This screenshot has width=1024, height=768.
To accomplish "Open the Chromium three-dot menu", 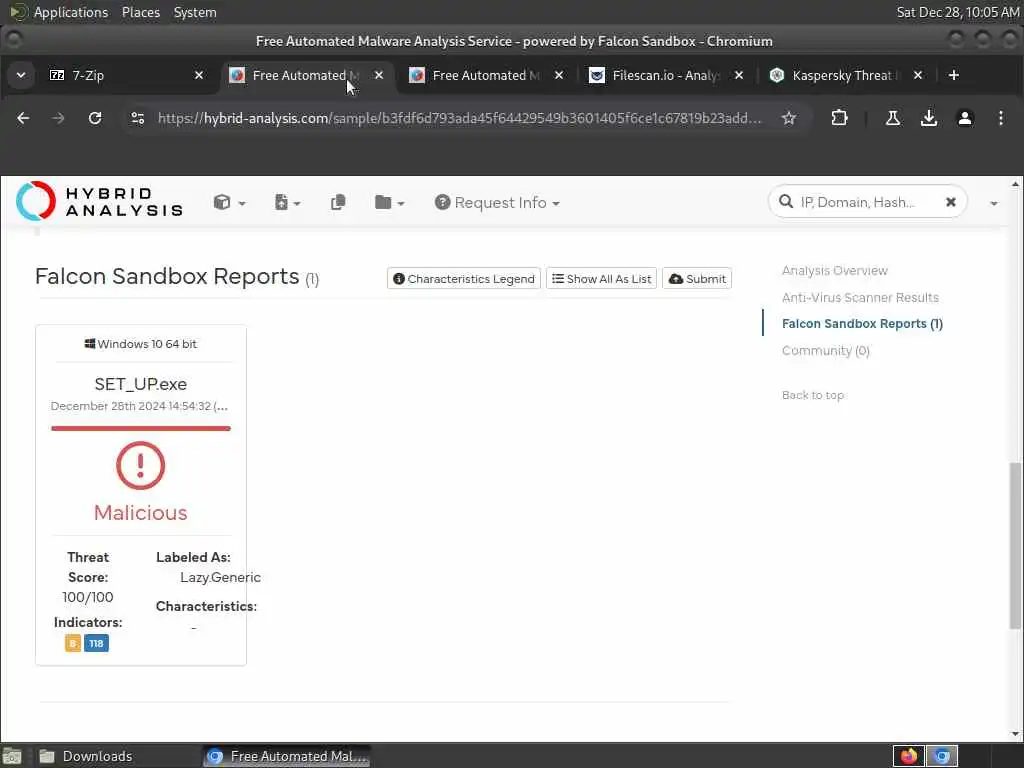I will [1000, 118].
